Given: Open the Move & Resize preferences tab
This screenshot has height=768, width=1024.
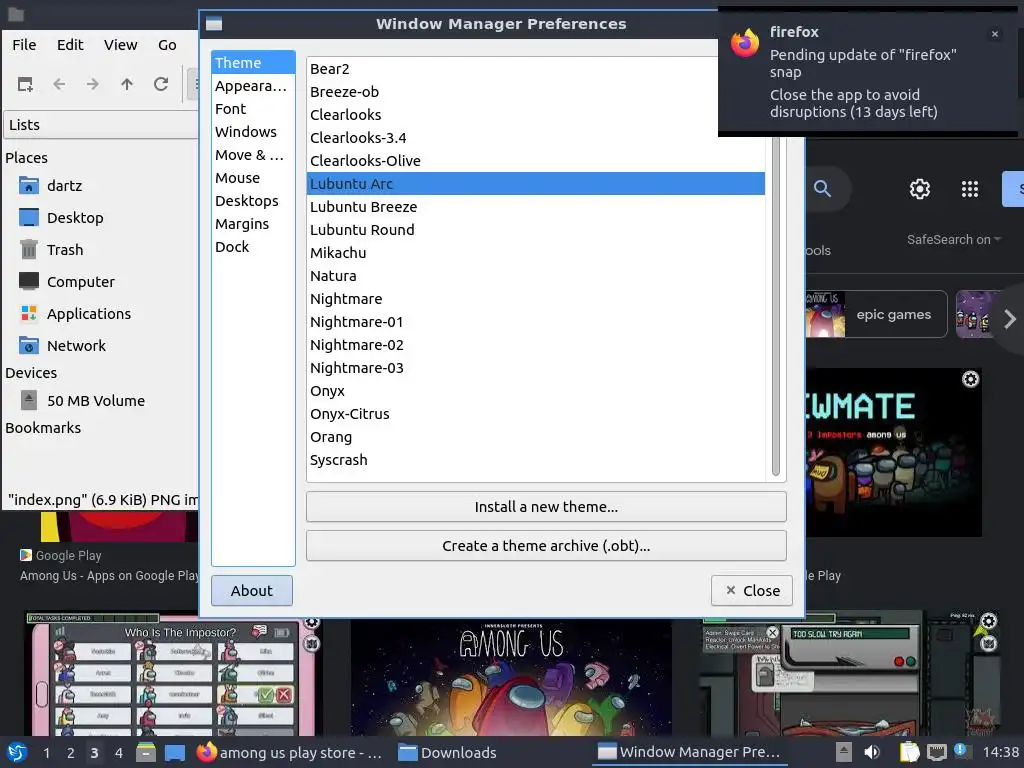Looking at the screenshot, I should coord(253,155).
